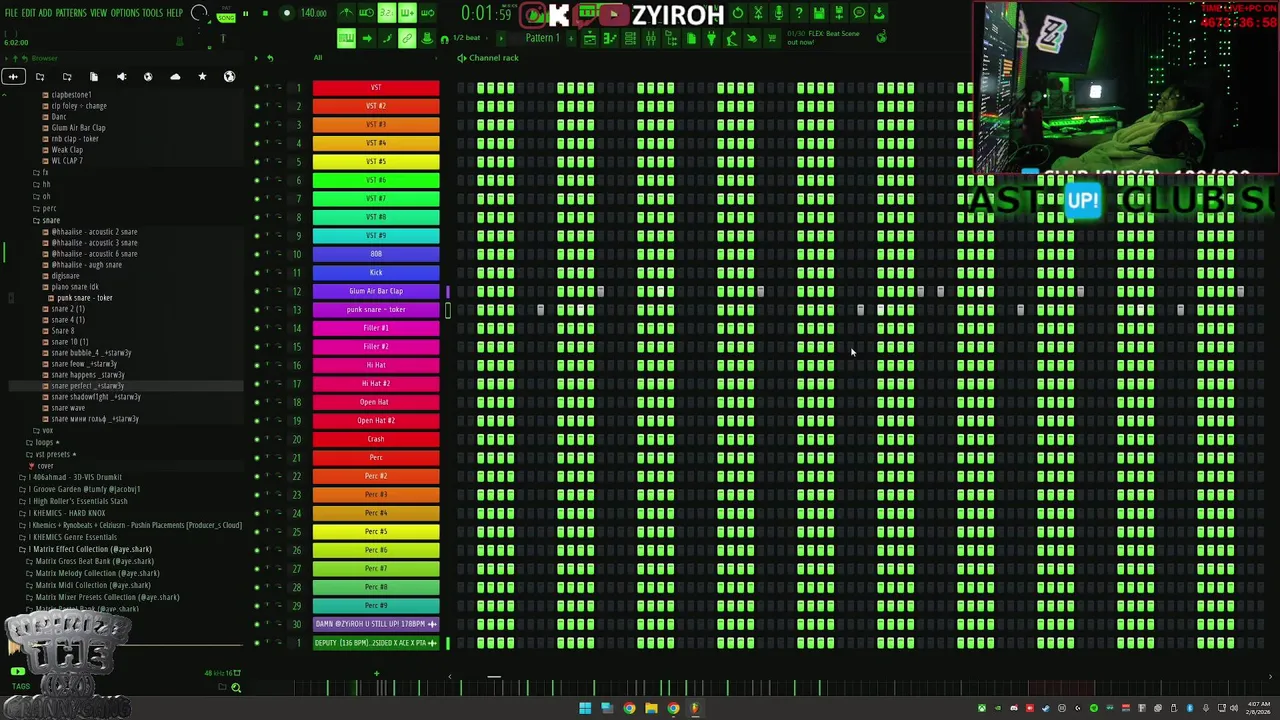Open the PATTERNS menu

70,13
